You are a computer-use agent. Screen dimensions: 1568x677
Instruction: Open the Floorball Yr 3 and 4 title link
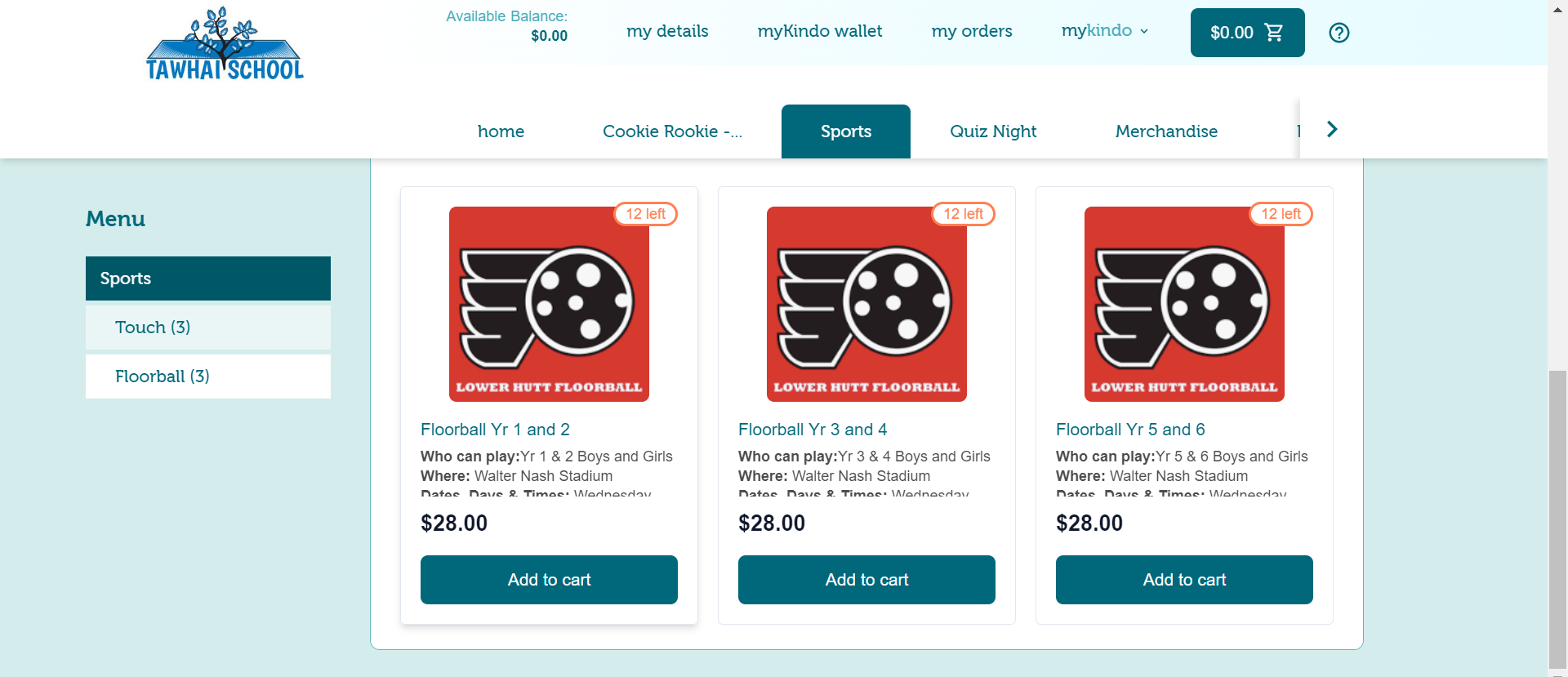click(x=813, y=430)
